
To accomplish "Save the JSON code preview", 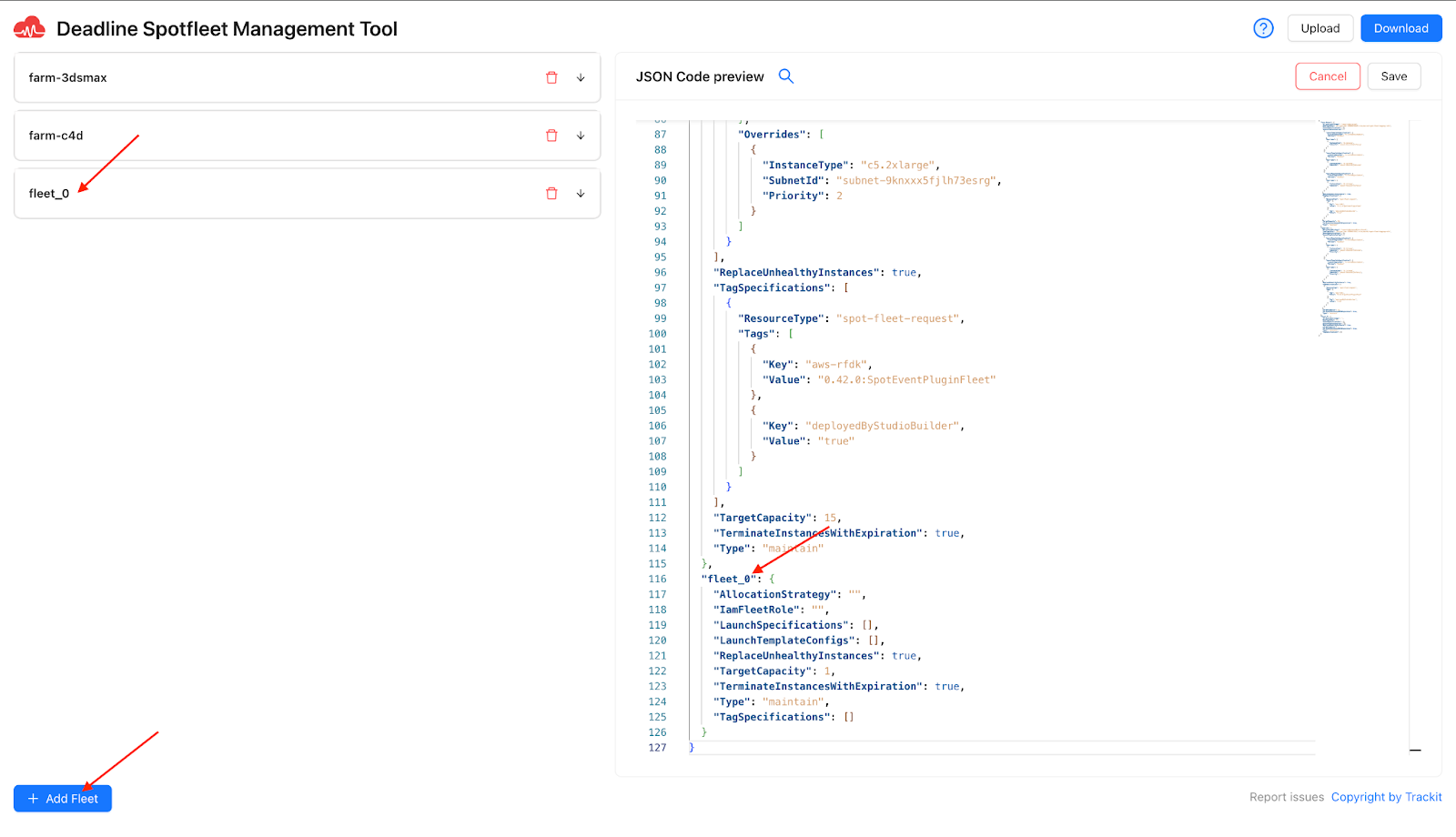I will point(1394,76).
